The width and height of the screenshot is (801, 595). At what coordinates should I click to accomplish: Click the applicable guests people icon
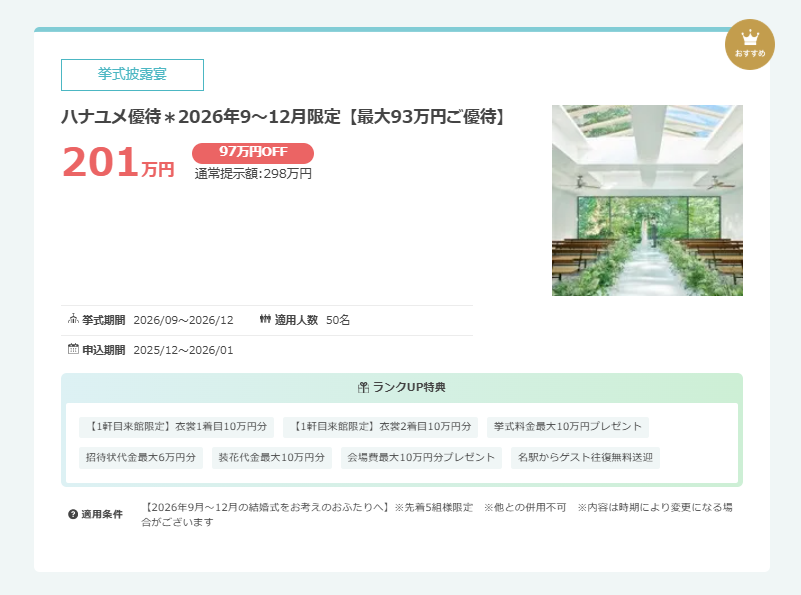[265, 320]
